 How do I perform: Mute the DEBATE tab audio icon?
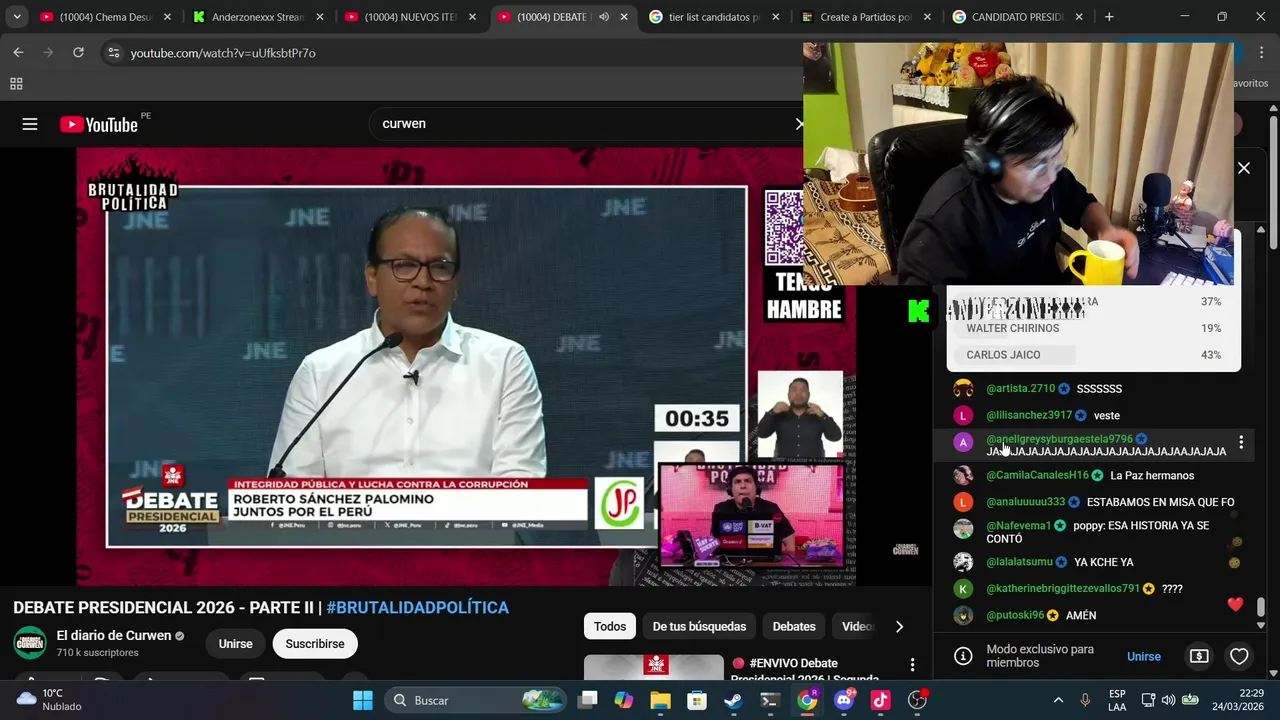point(603,17)
